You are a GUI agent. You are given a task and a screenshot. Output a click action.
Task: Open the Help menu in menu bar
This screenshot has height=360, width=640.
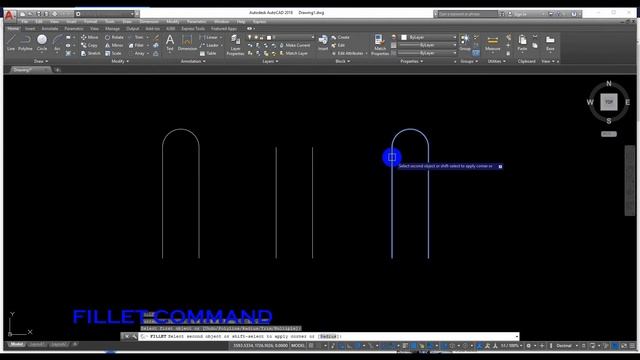241,22
